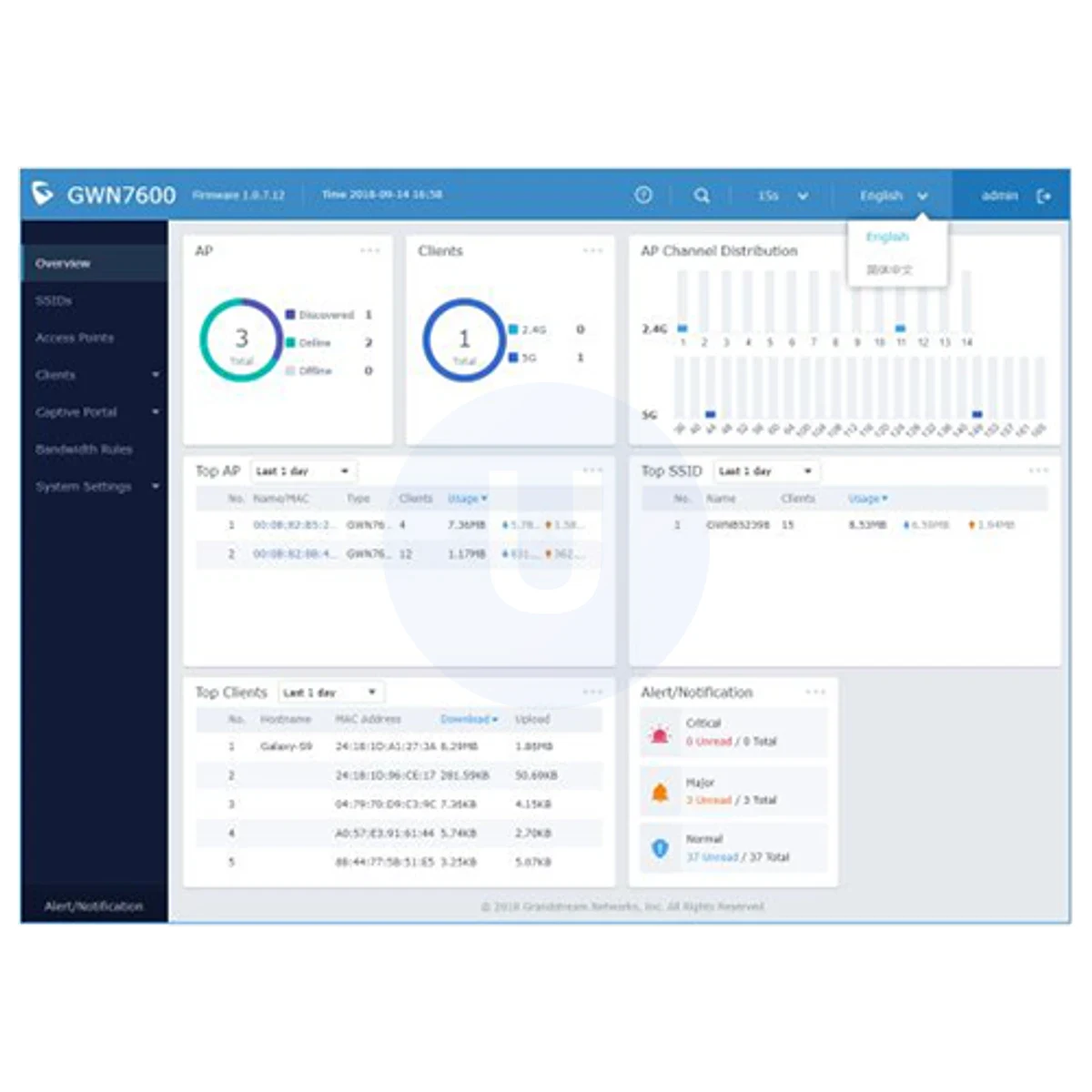Open the Alert/Notification card three-dot menu
Screen dimensions: 1092x1092
point(815,692)
